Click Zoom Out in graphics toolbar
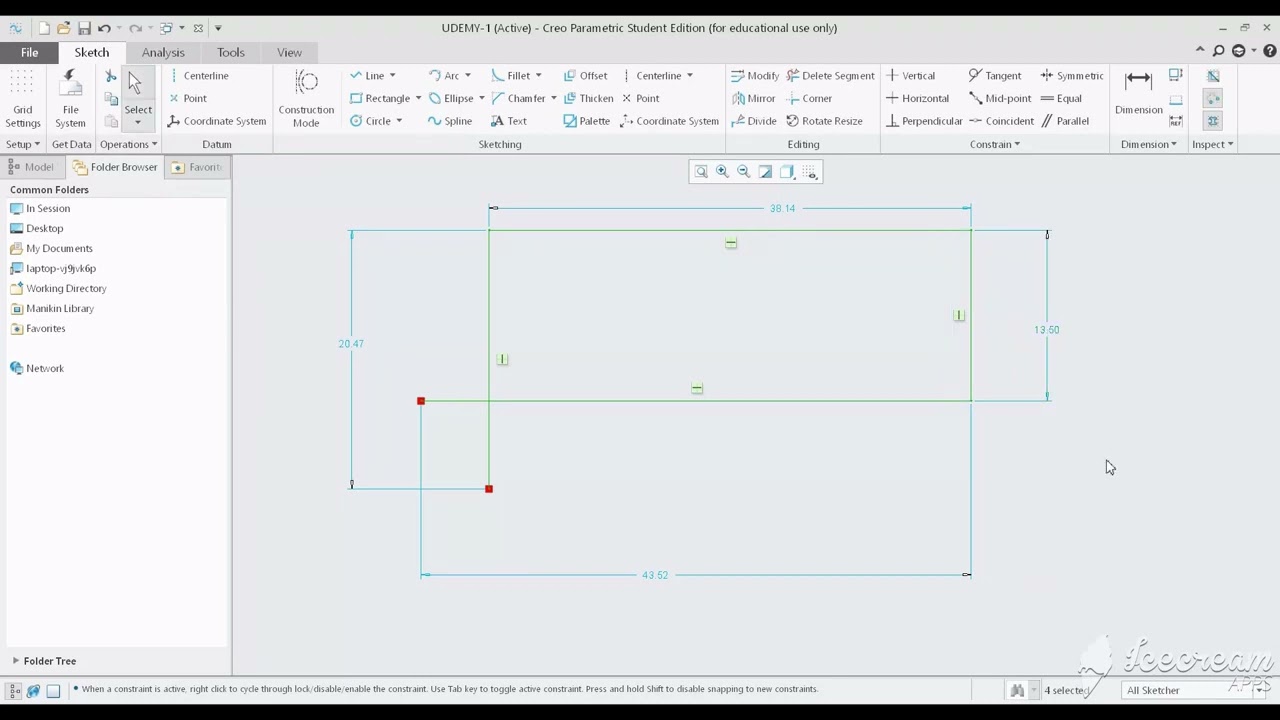 point(743,172)
